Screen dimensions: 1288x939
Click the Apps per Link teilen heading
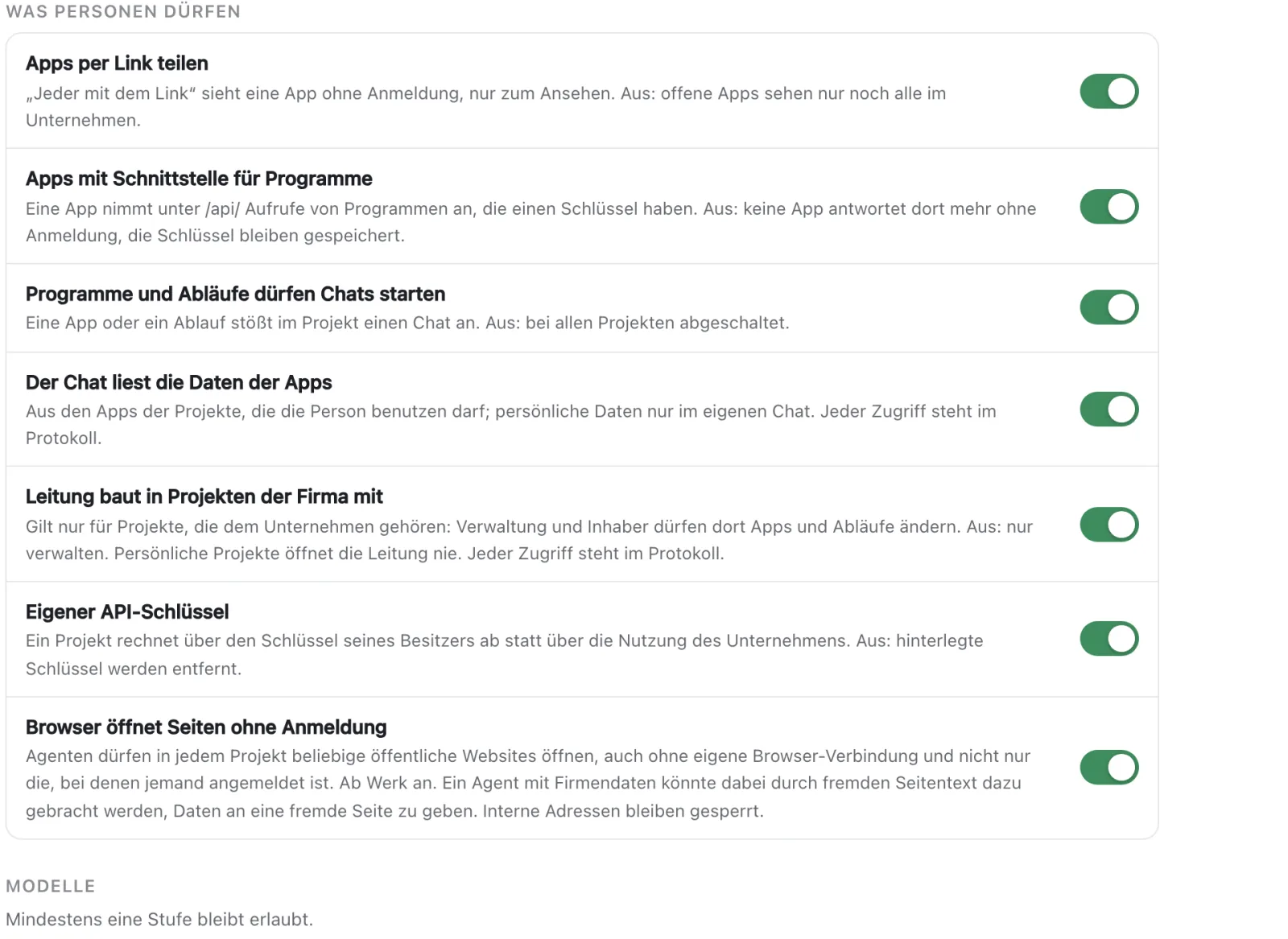(x=117, y=64)
